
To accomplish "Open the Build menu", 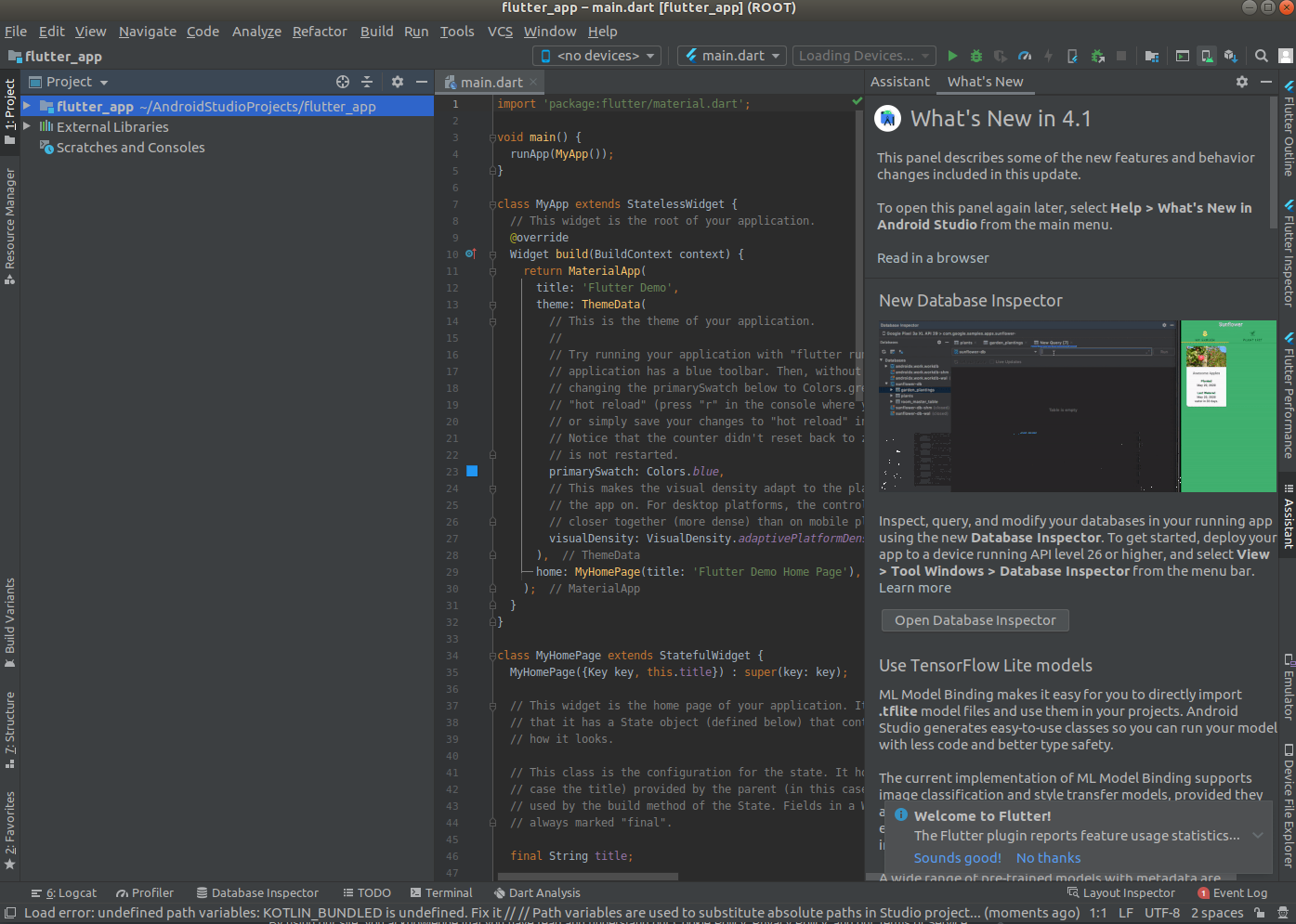I will (x=376, y=31).
